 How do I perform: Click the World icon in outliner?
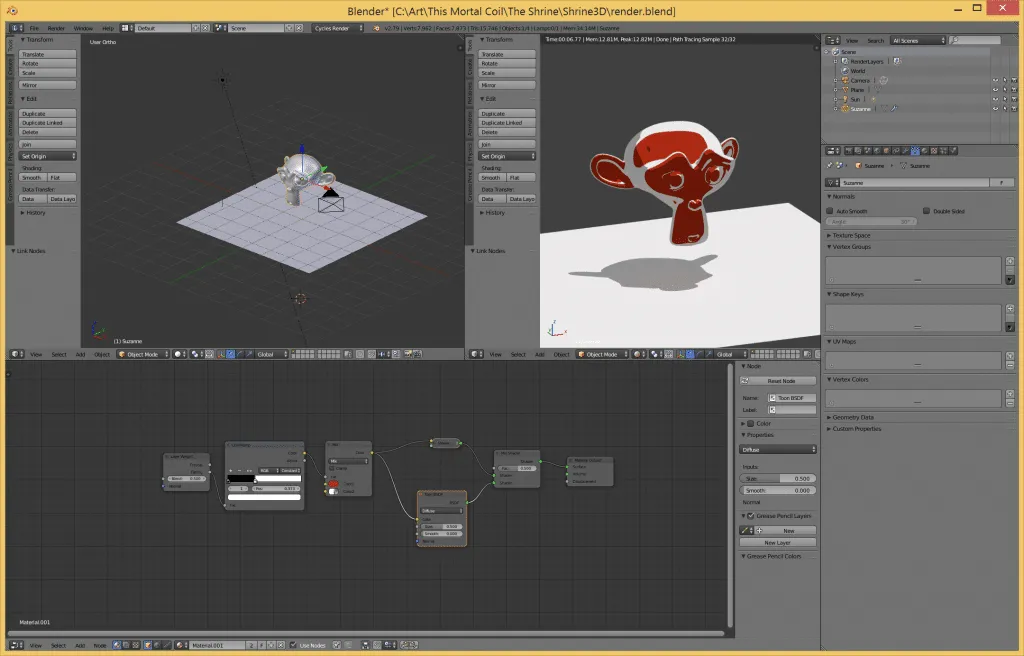(844, 71)
